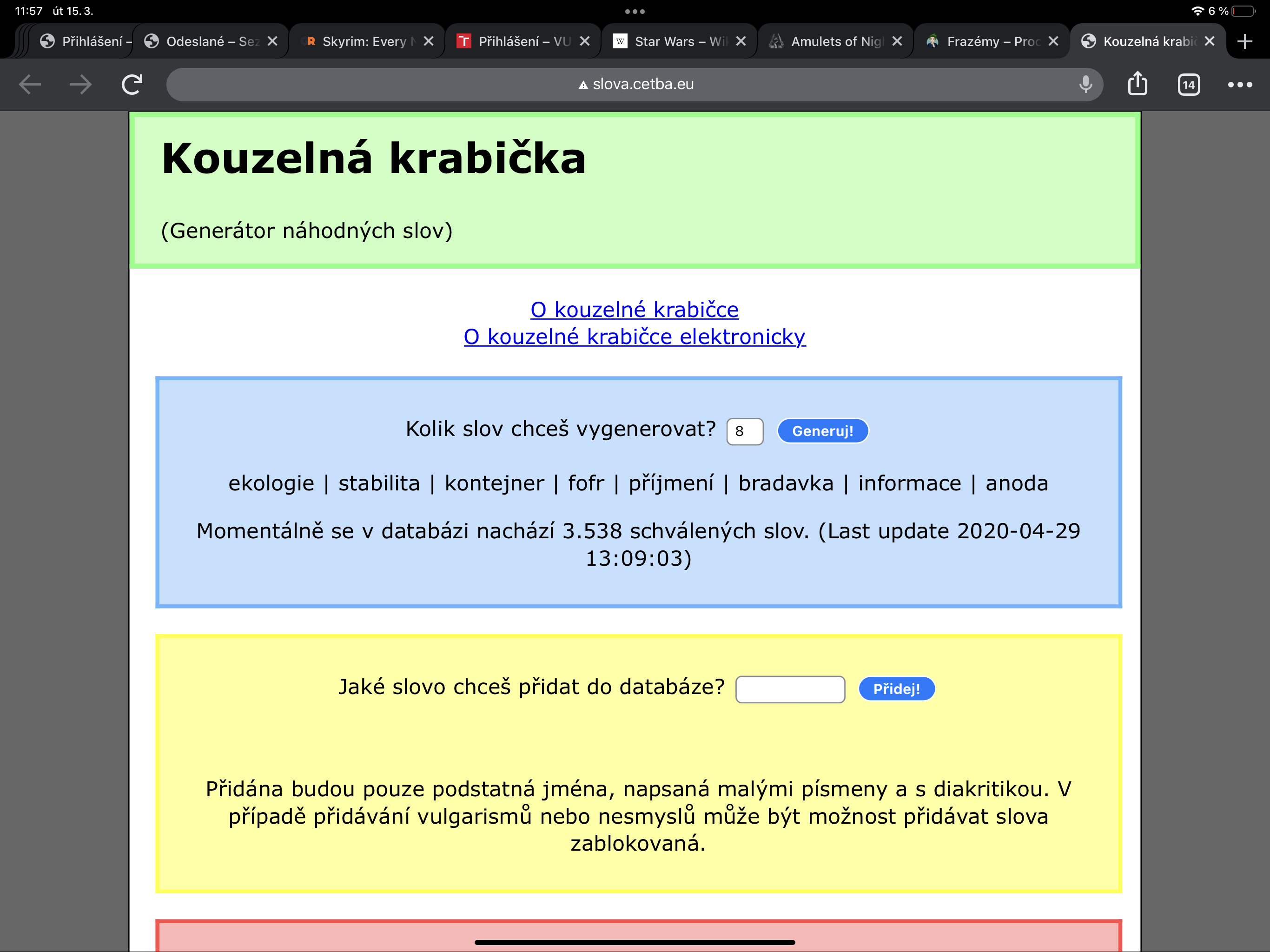1270x952 pixels.
Task: Open the O kouzelné krabičce elektronicky link
Action: [635, 337]
